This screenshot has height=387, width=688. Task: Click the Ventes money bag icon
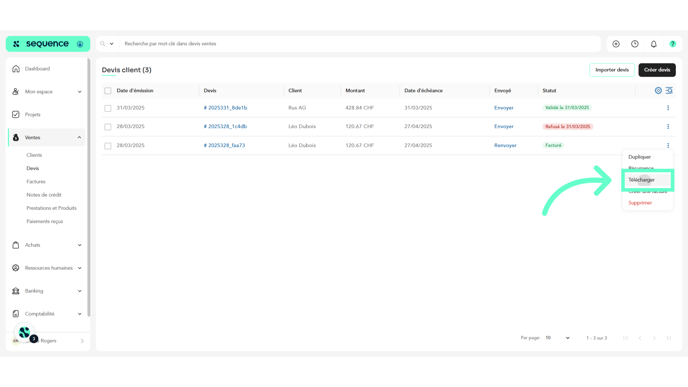(16, 137)
